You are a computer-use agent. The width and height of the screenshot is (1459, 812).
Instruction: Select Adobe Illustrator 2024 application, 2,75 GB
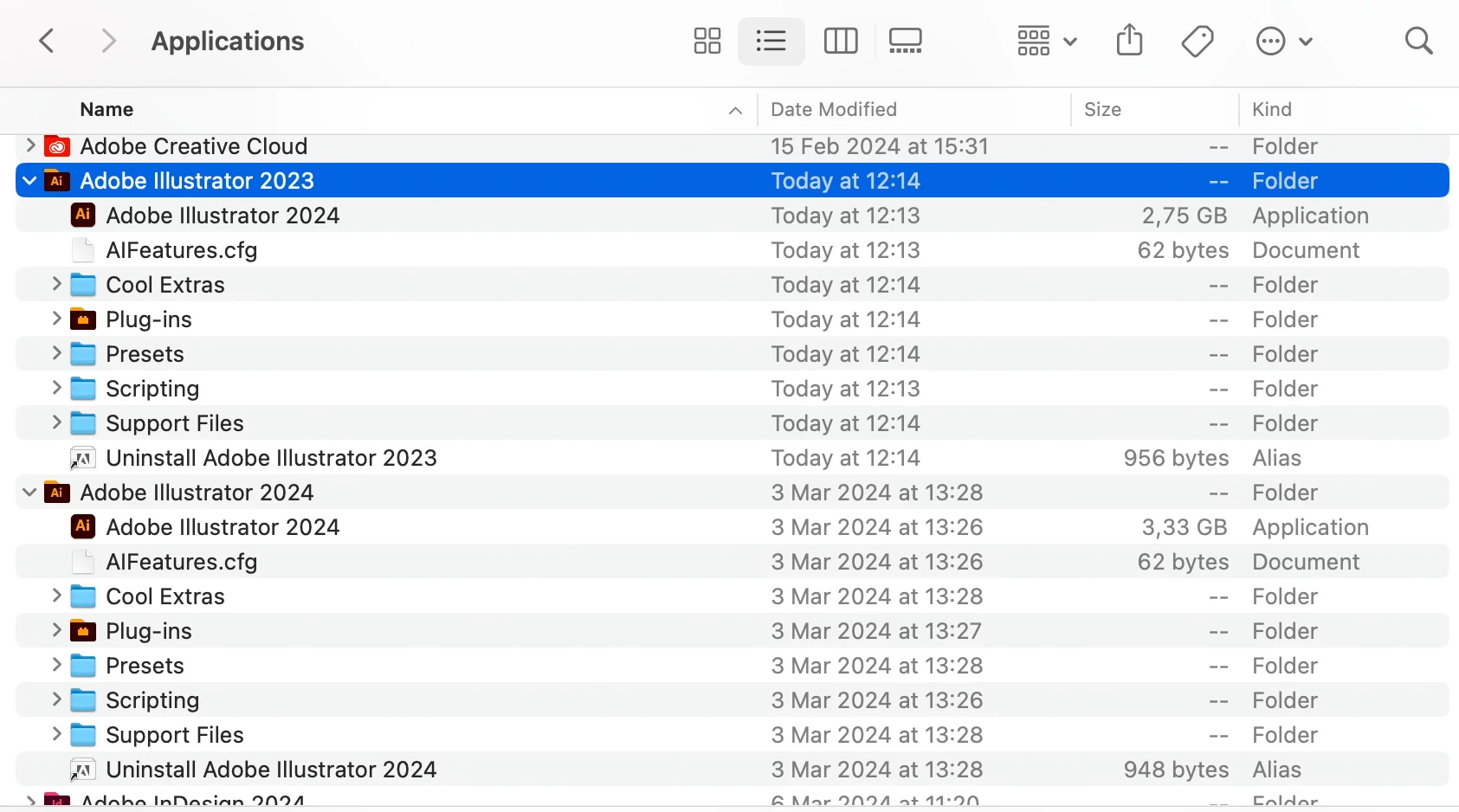tap(223, 216)
